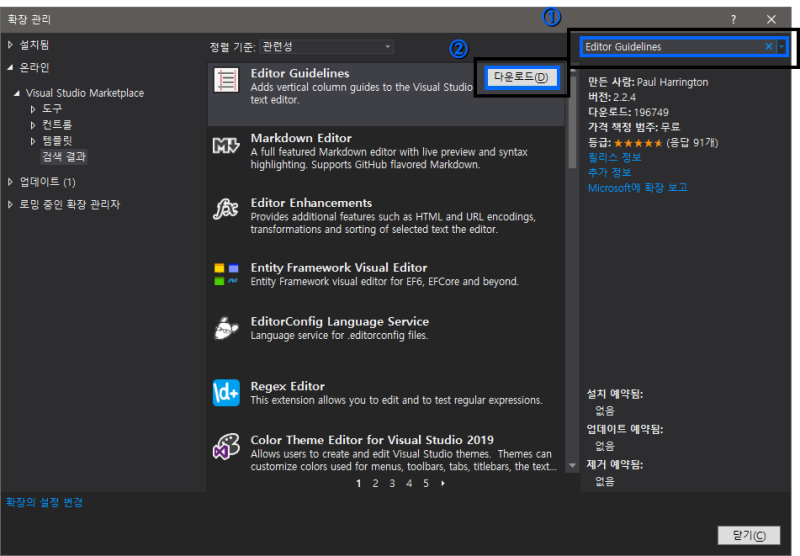
Task: Clear the search box with the X icon
Action: (769, 46)
